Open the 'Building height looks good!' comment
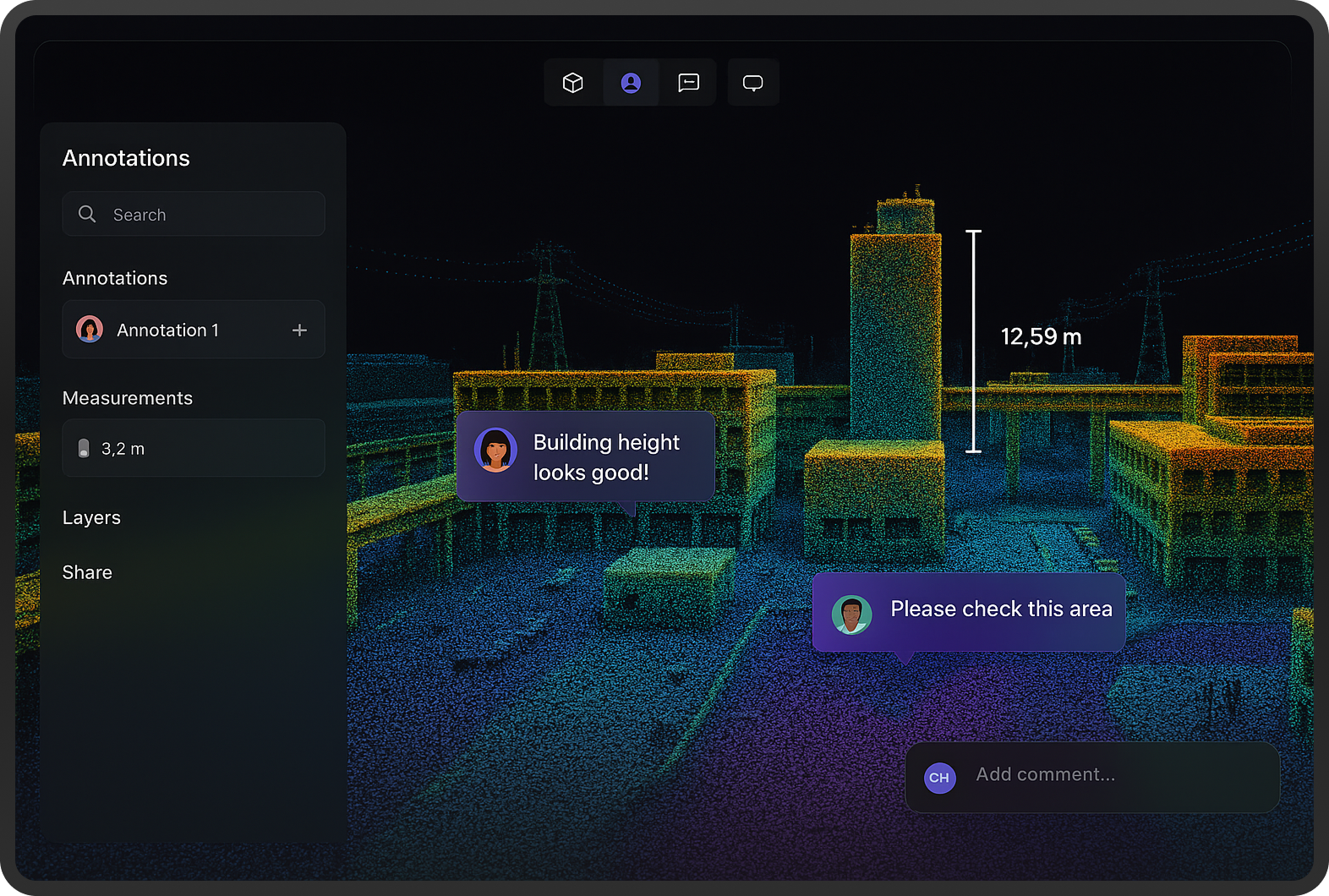 click(x=586, y=456)
